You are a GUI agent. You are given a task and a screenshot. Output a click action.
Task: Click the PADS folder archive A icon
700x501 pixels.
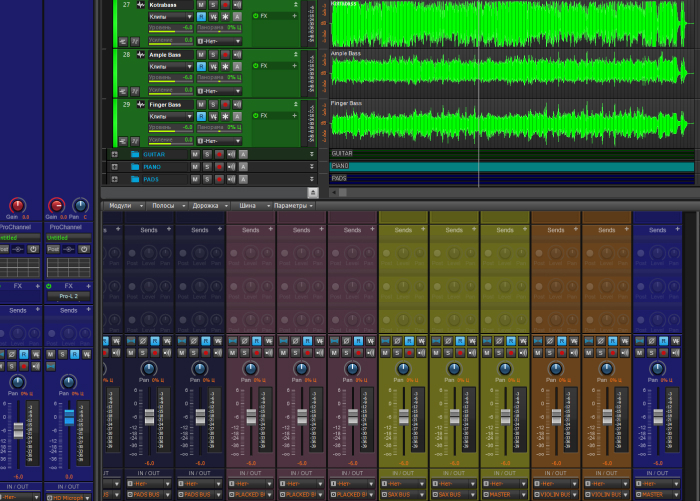[x=243, y=179]
